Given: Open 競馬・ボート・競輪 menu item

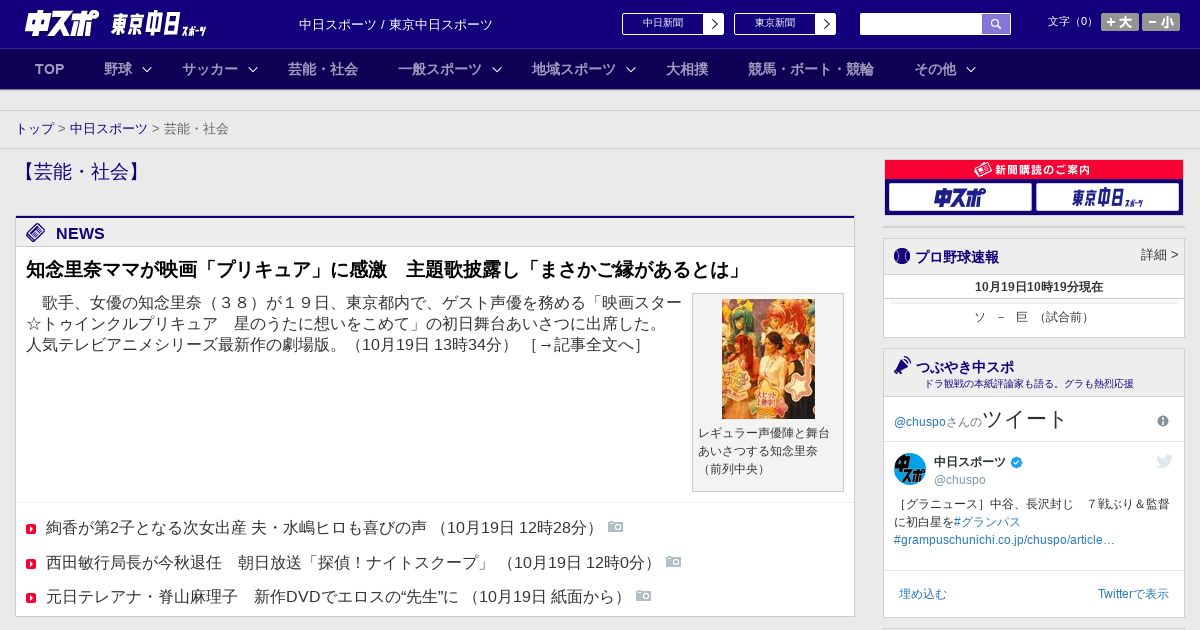Looking at the screenshot, I should pyautogui.click(x=811, y=69).
